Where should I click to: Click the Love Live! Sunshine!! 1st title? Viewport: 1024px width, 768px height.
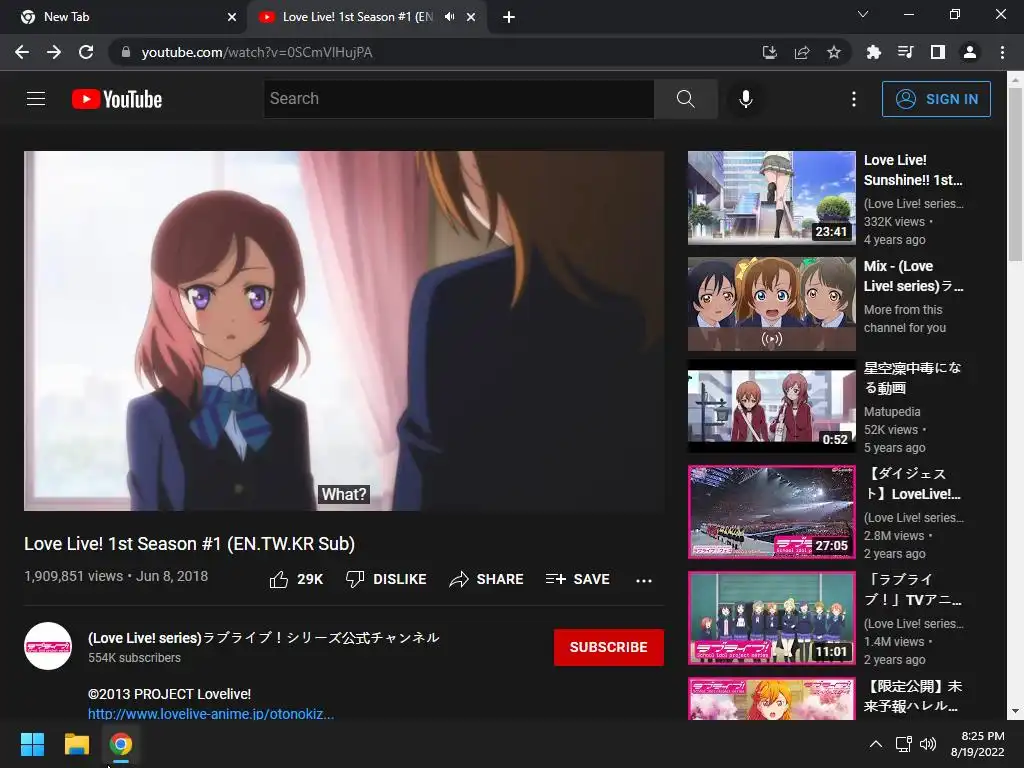[x=913, y=170]
